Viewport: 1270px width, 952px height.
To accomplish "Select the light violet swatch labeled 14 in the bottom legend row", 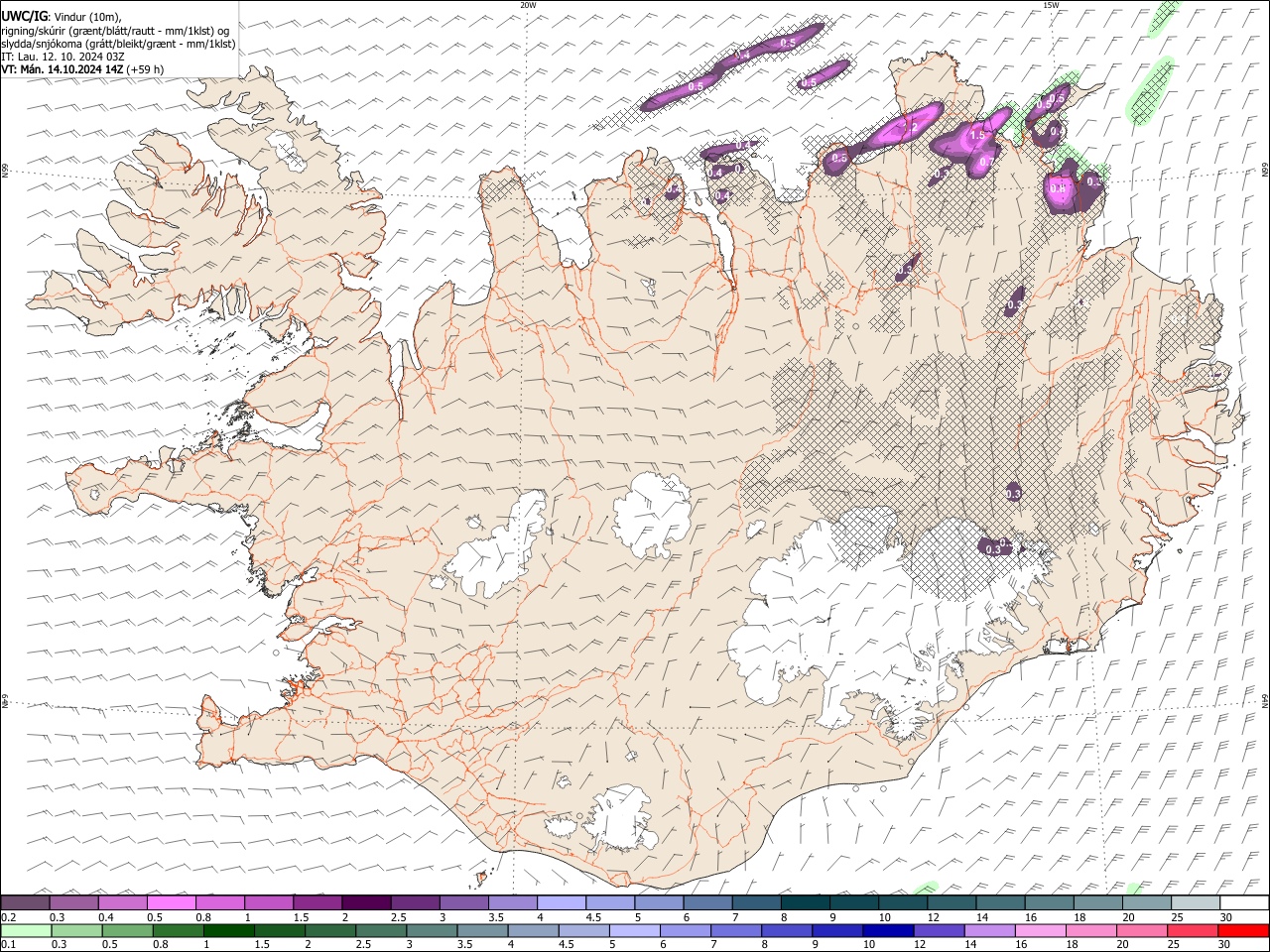I will tap(989, 930).
